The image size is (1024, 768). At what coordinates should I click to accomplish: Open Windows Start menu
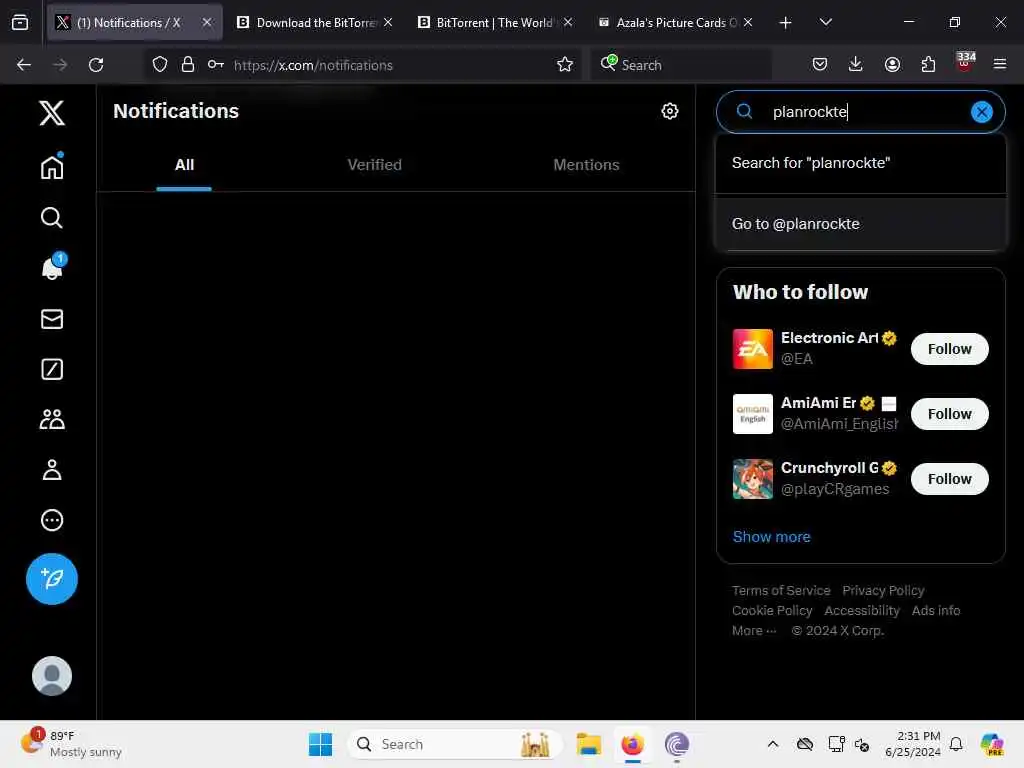[320, 744]
